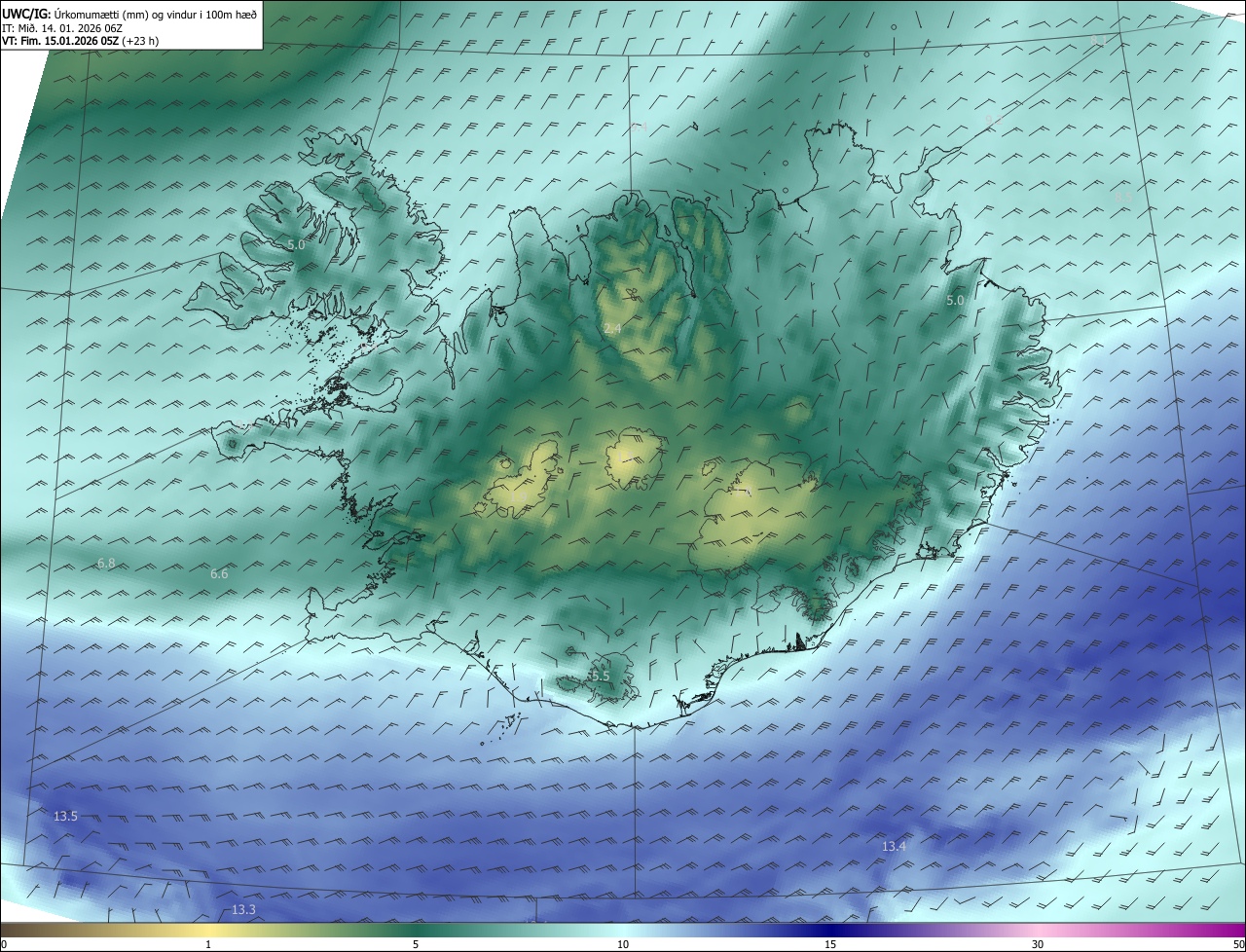Pick the yellow colorbar segment above tick 1
The image size is (1246, 952).
coord(208,930)
